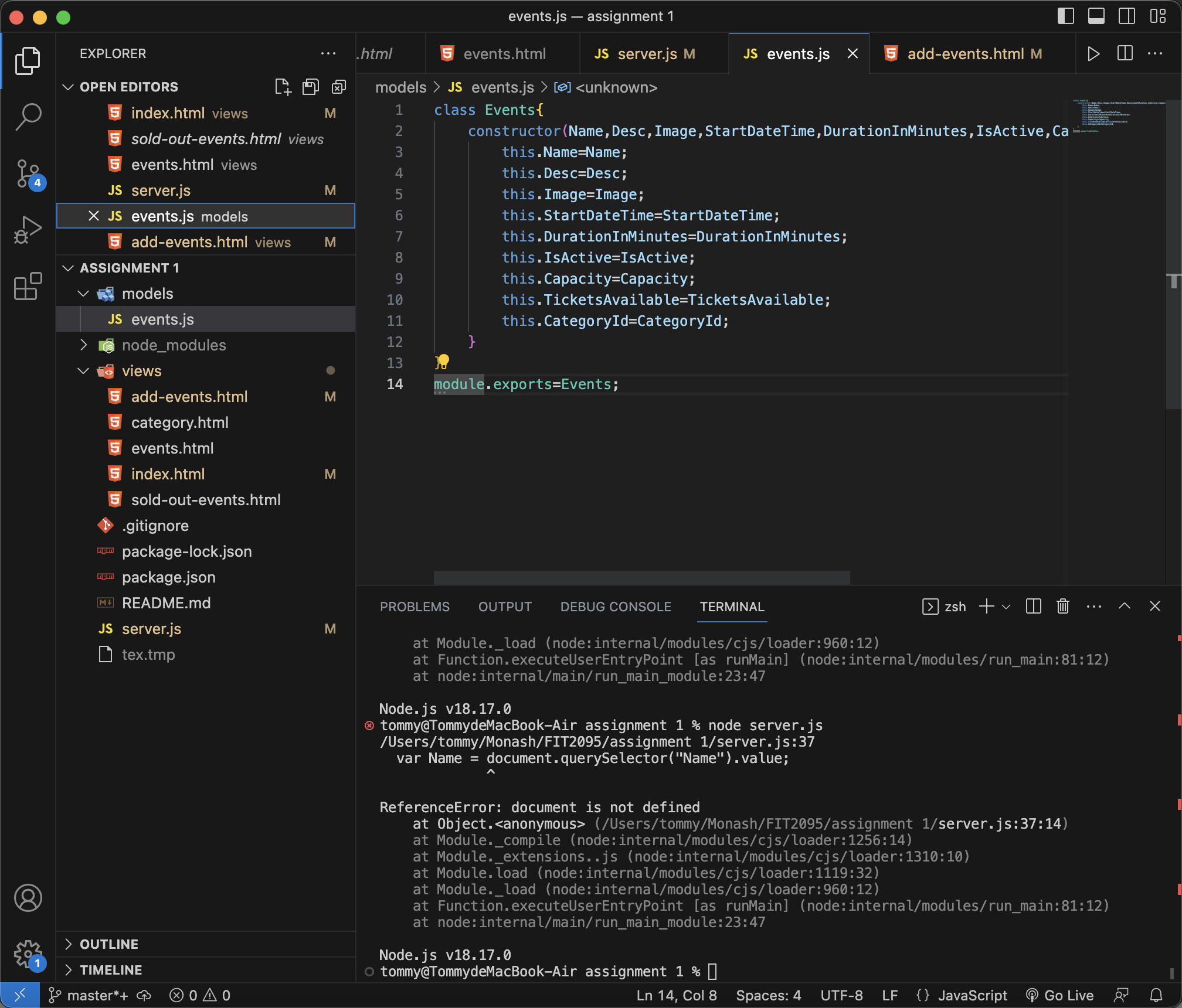Image resolution: width=1182 pixels, height=1008 pixels.
Task: Click the feedback icon in status bar
Action: tap(1121, 995)
